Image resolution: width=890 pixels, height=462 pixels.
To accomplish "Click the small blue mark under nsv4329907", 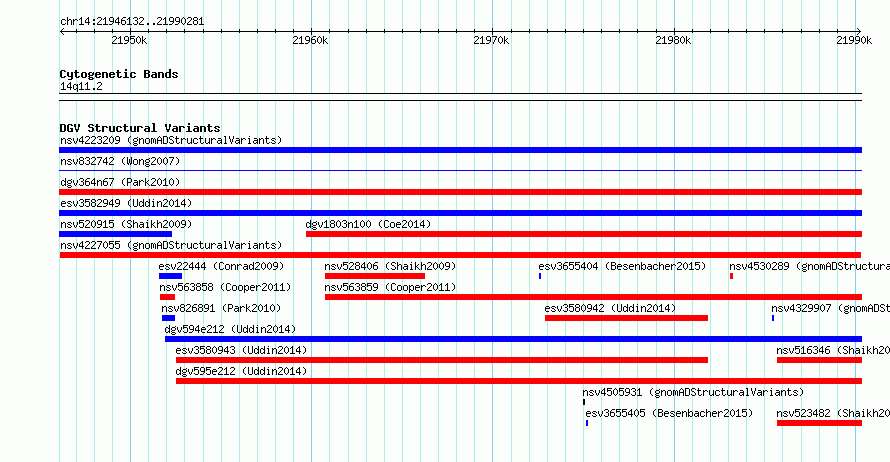I will 773,318.
